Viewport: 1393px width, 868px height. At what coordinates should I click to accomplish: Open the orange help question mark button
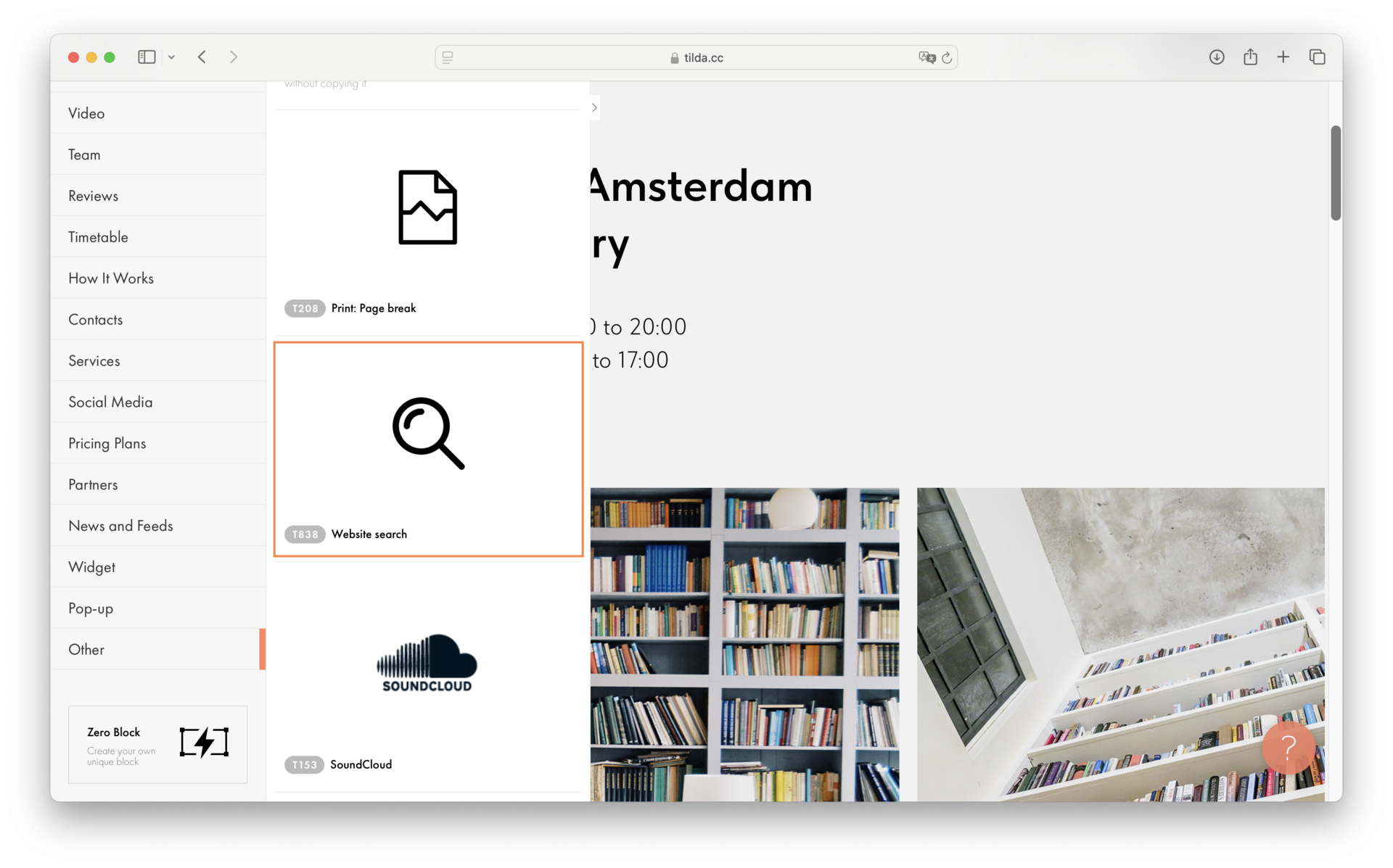[1288, 748]
